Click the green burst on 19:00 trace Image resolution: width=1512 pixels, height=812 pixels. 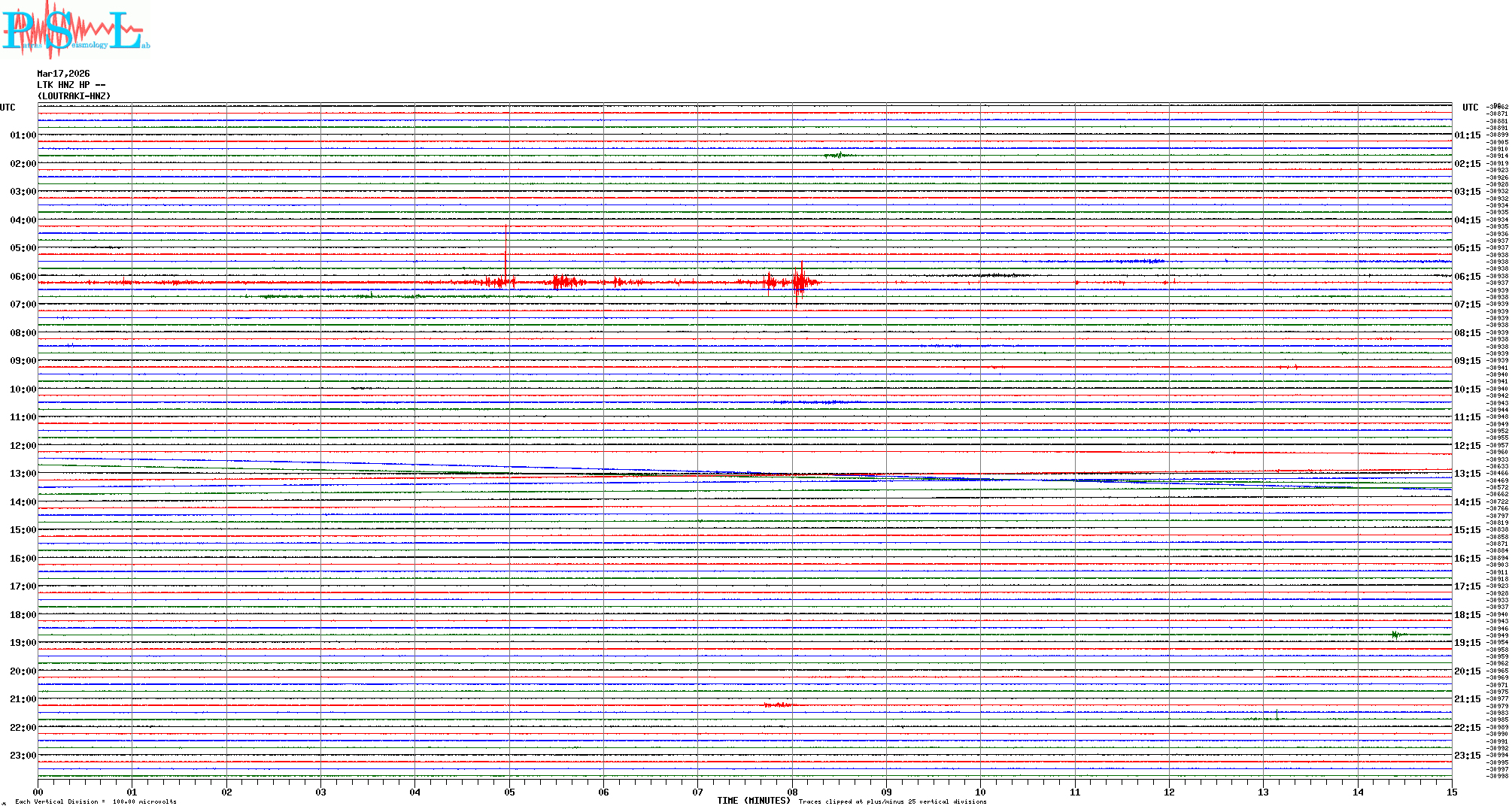[1396, 635]
